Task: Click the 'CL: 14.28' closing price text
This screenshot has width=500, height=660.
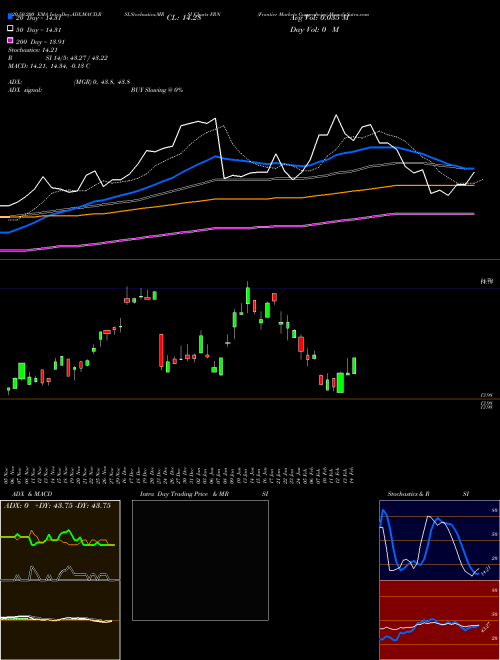Action: 184,18
